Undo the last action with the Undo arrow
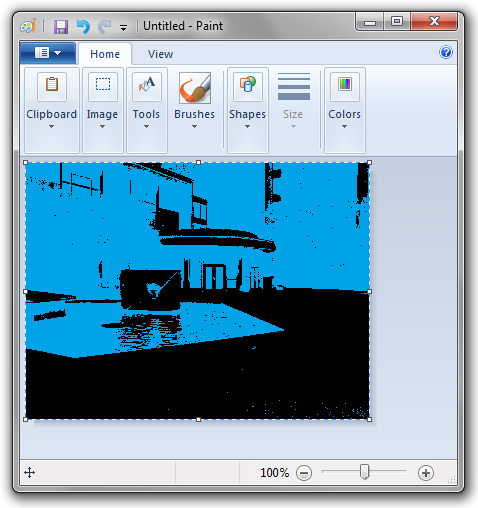 (83, 27)
